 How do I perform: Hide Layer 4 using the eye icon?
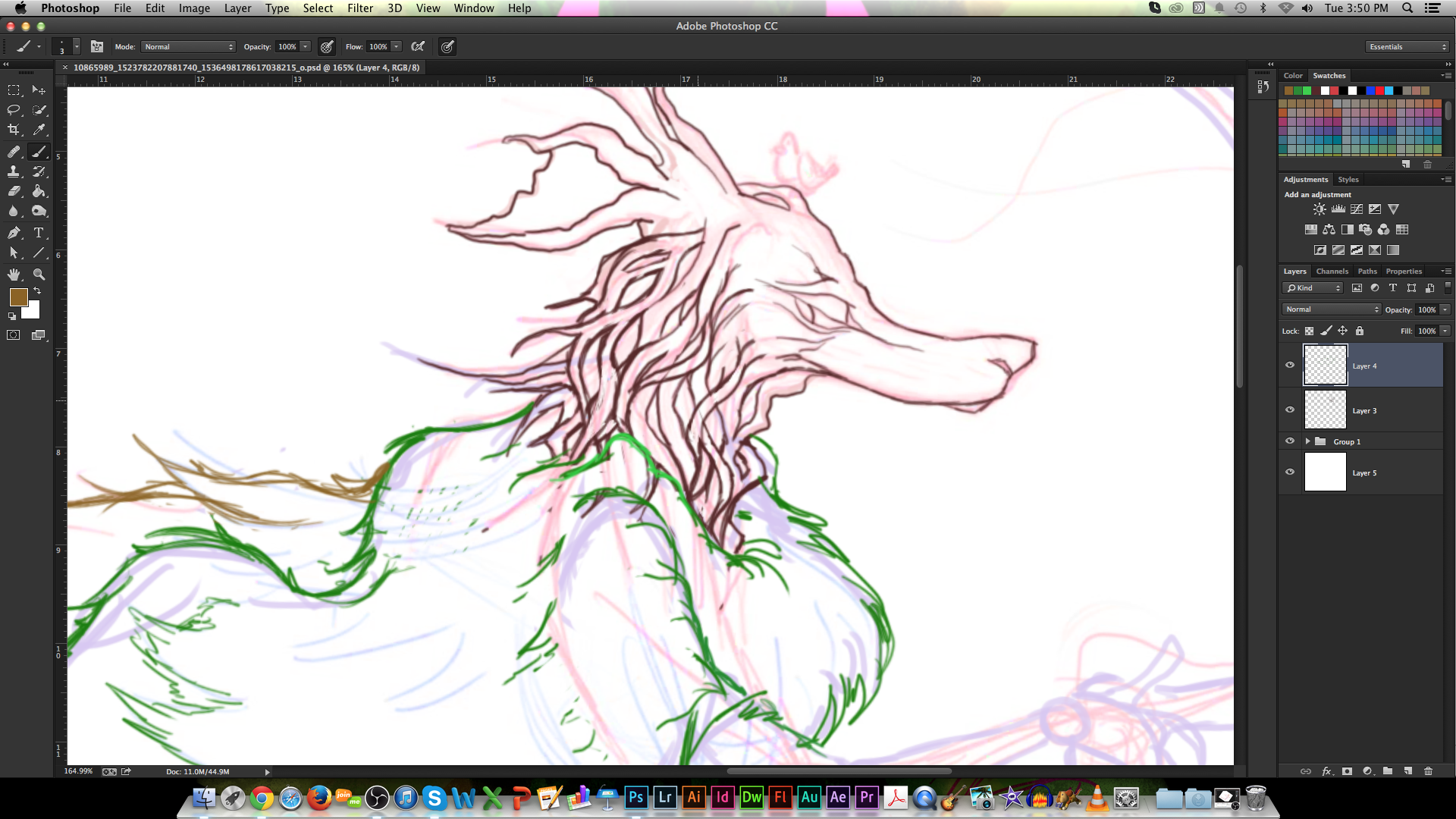point(1290,365)
